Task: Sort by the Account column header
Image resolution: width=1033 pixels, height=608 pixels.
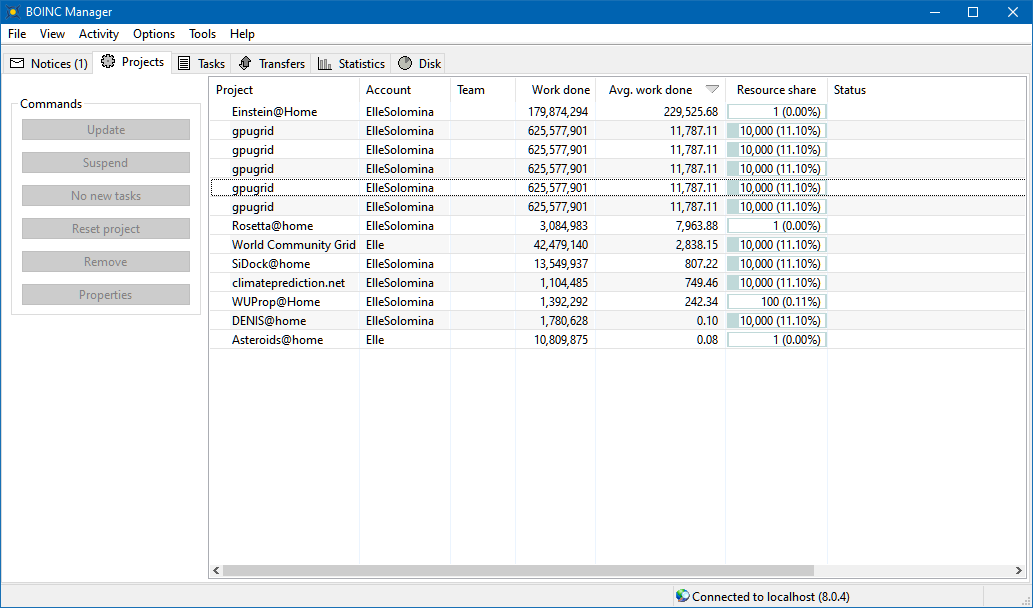Action: tap(405, 90)
